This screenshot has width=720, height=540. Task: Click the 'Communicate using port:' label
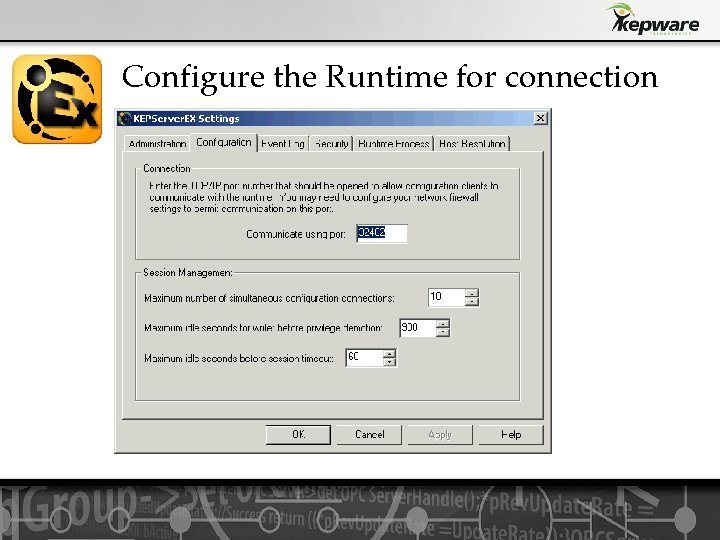point(296,234)
